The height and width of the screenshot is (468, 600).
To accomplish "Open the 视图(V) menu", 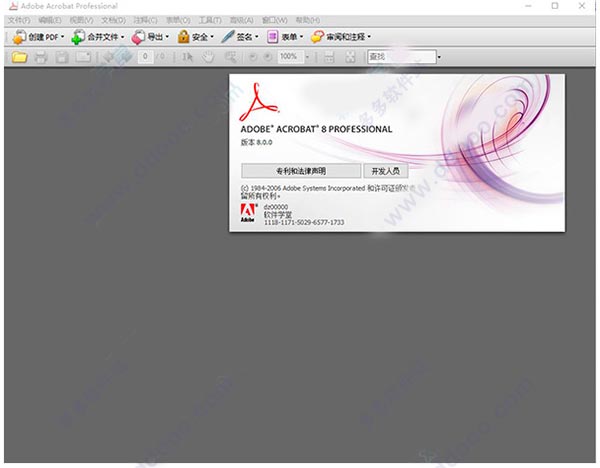I will (x=81, y=20).
